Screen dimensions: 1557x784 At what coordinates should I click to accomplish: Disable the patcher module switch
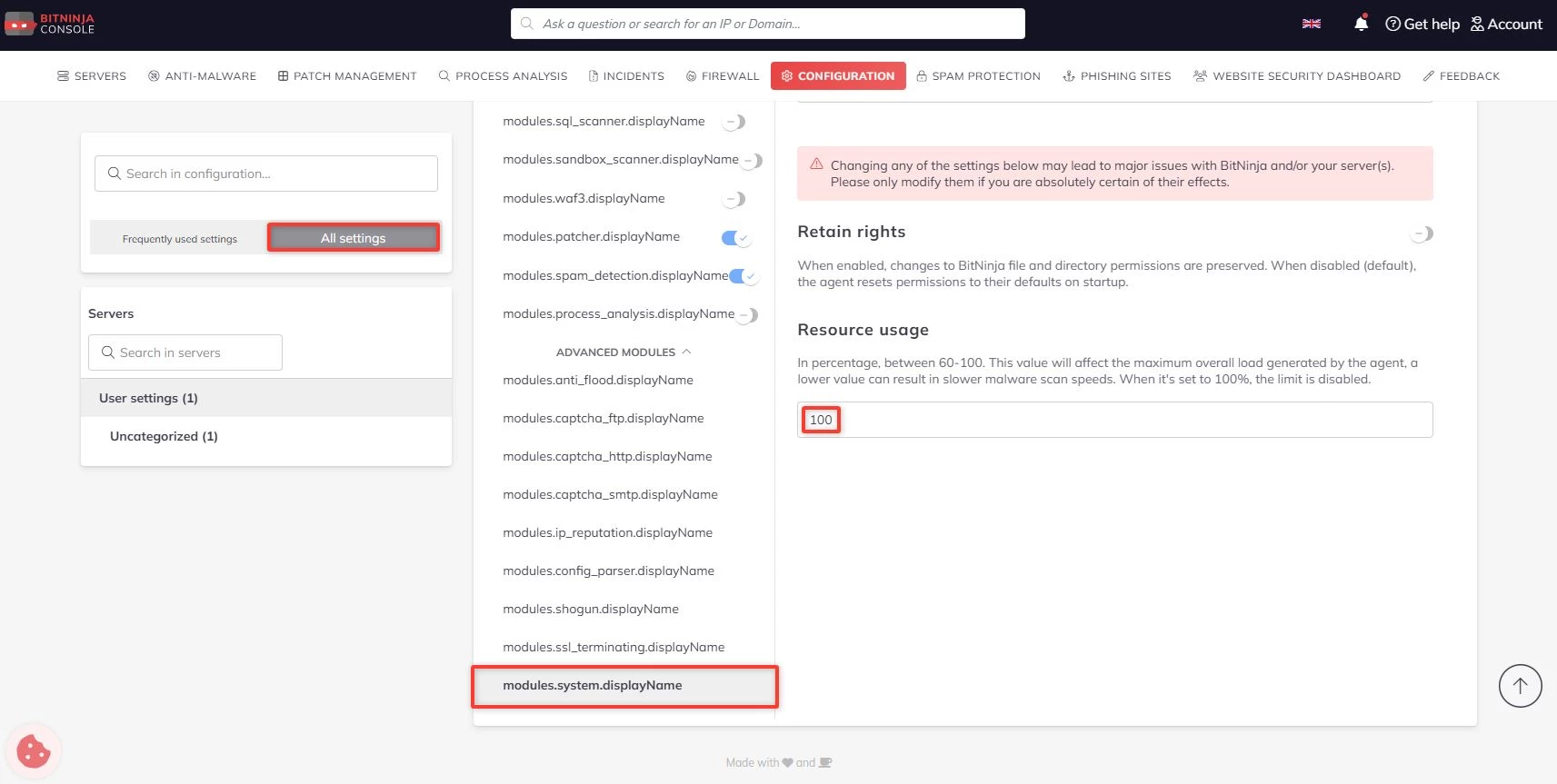click(735, 238)
